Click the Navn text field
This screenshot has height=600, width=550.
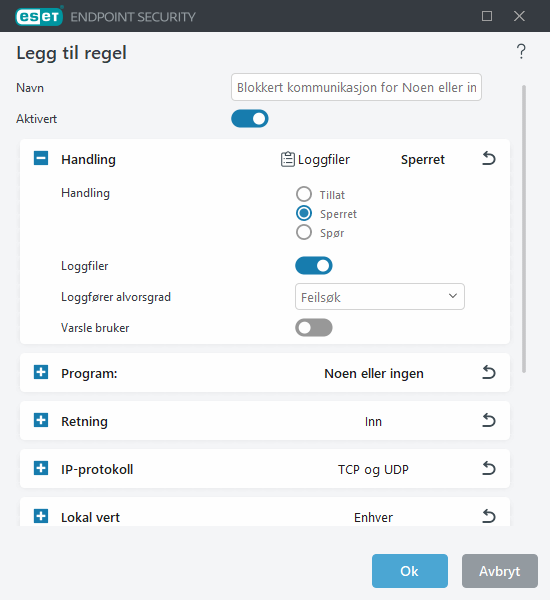click(x=356, y=87)
